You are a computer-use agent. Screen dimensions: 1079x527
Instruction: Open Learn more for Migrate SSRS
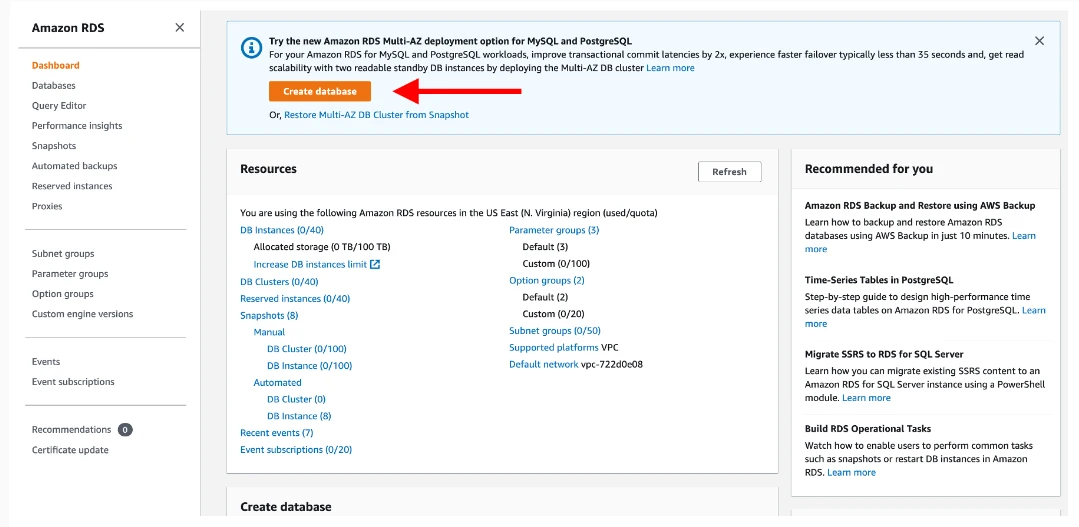[x=866, y=398]
